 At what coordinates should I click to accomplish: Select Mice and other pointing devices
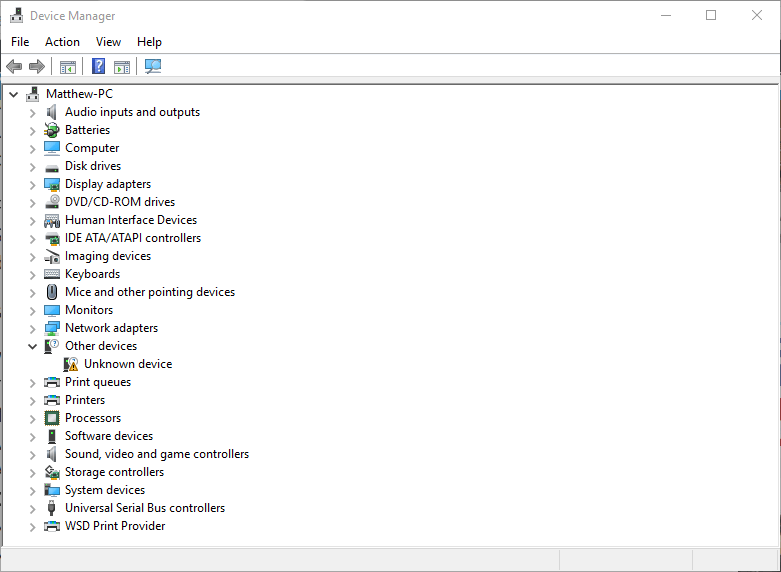click(150, 292)
